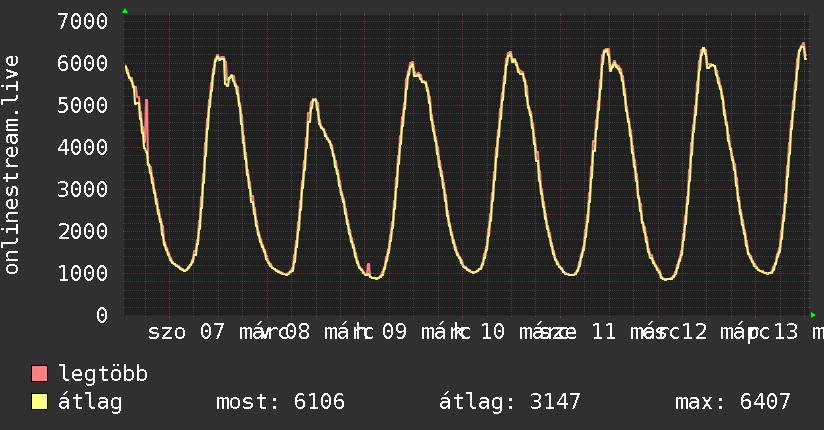Click the 2000 y-axis label
Image resolution: width=824 pixels, height=430 pixels.
[x=83, y=231]
